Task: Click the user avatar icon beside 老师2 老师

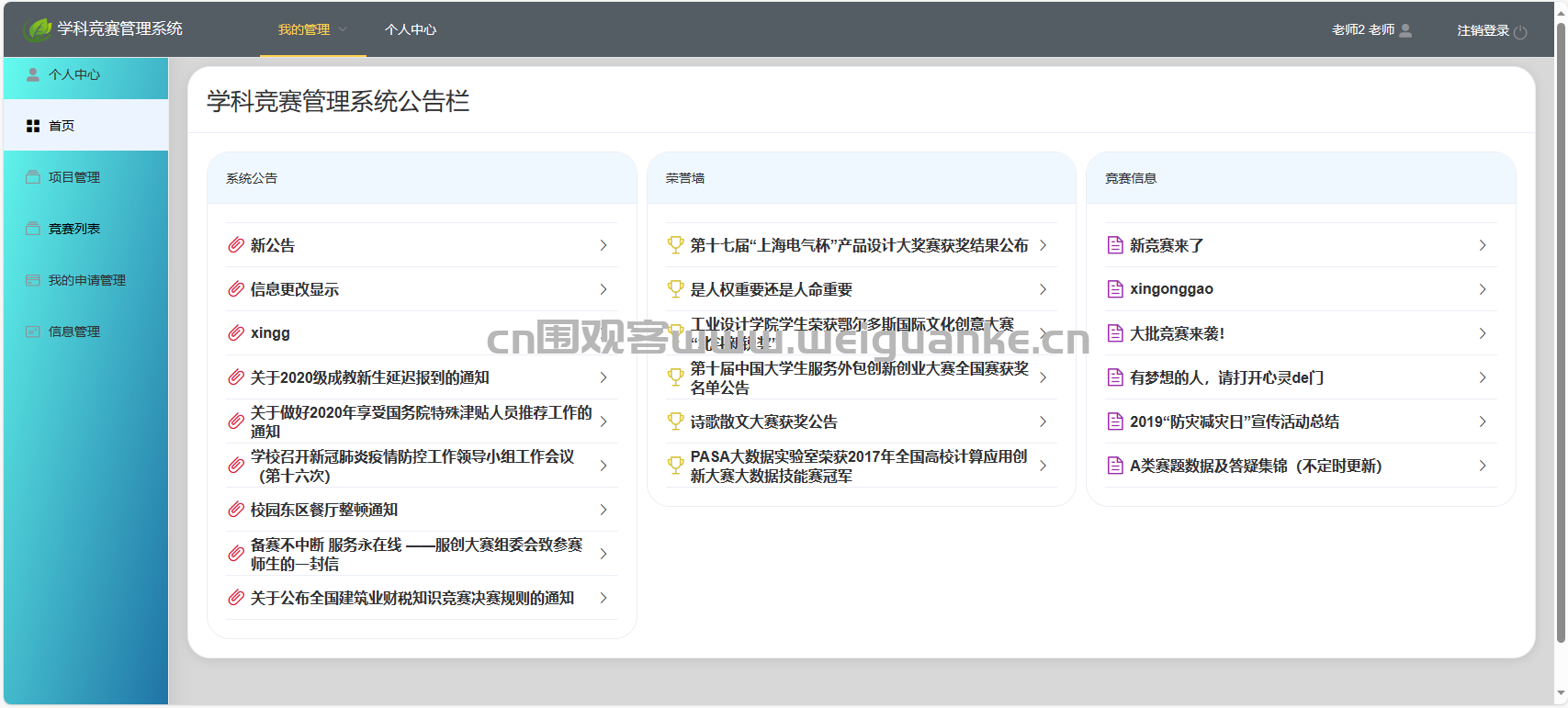Action: point(1405,30)
